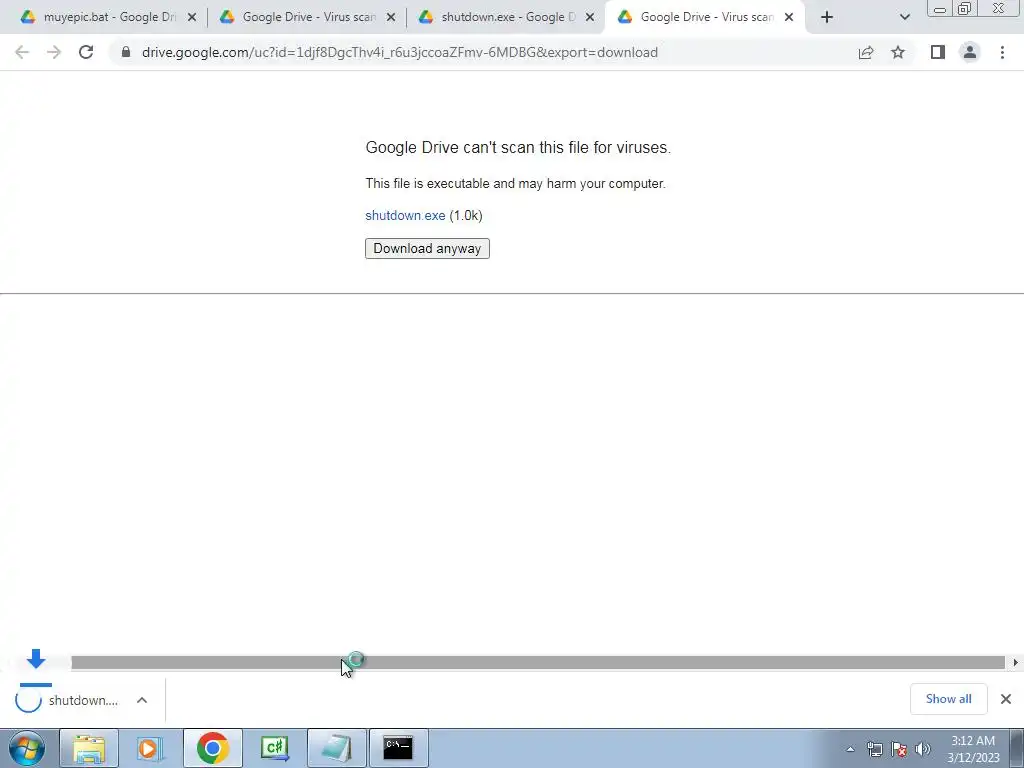Open the tab search dropdown chevron
The width and height of the screenshot is (1024, 768).
tap(904, 18)
